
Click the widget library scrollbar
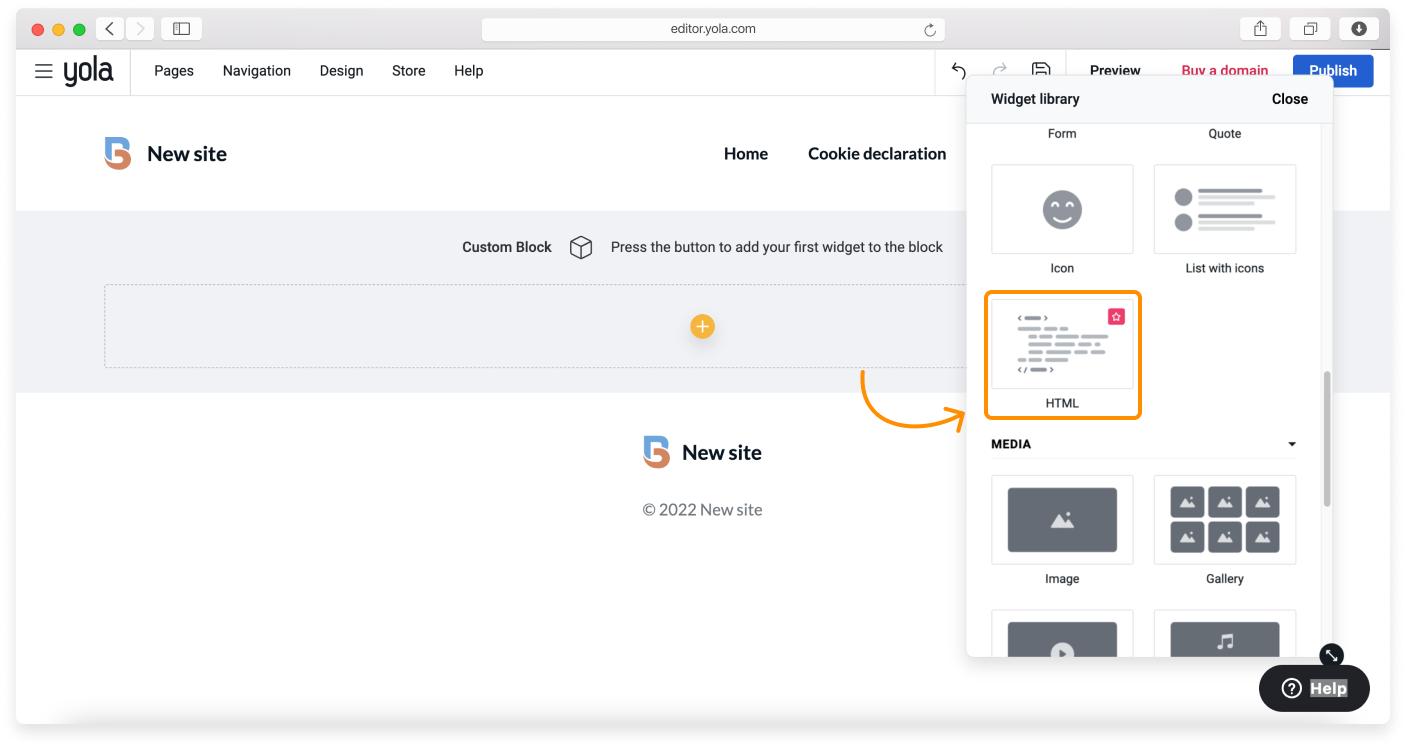coord(1327,438)
